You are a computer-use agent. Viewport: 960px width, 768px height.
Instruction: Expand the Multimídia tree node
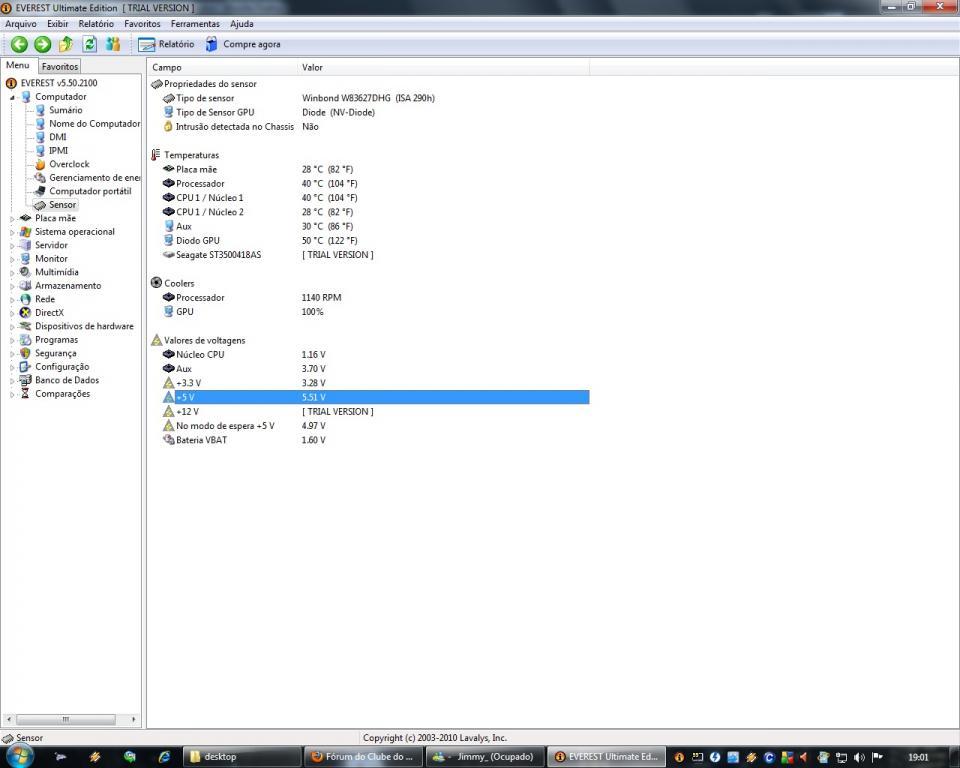(x=12, y=273)
